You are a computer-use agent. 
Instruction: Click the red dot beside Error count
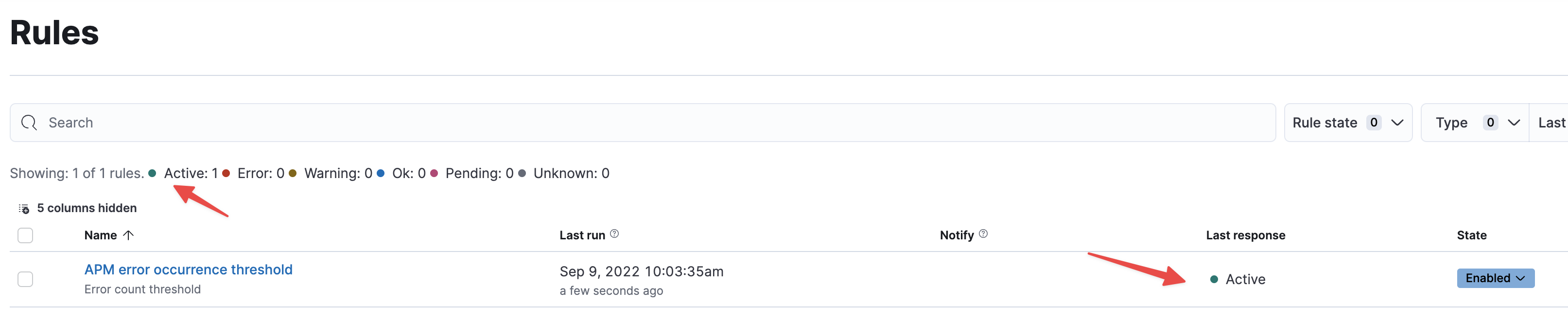(x=226, y=173)
